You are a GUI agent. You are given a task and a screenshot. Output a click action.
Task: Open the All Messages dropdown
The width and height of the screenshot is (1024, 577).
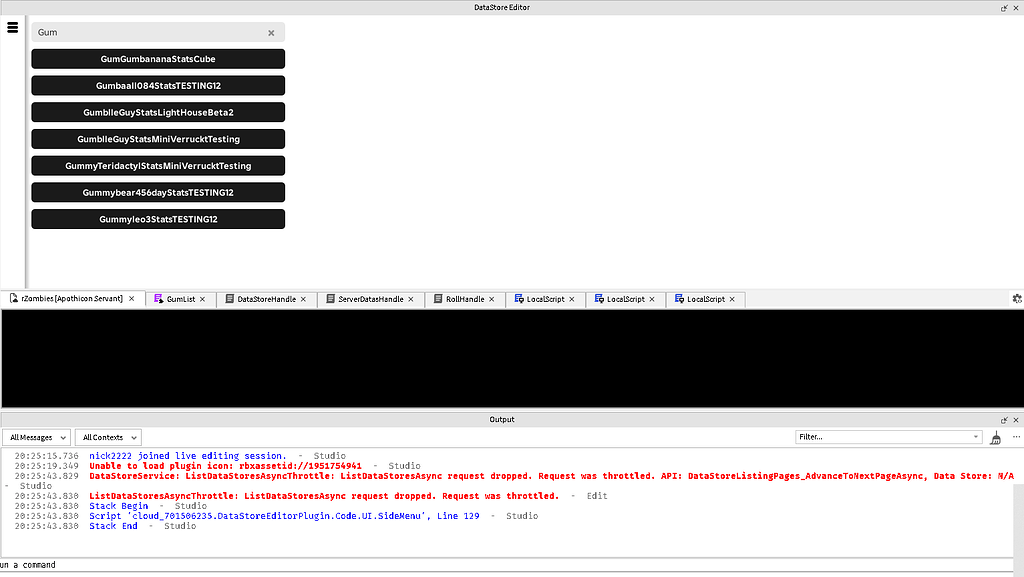tap(36, 437)
